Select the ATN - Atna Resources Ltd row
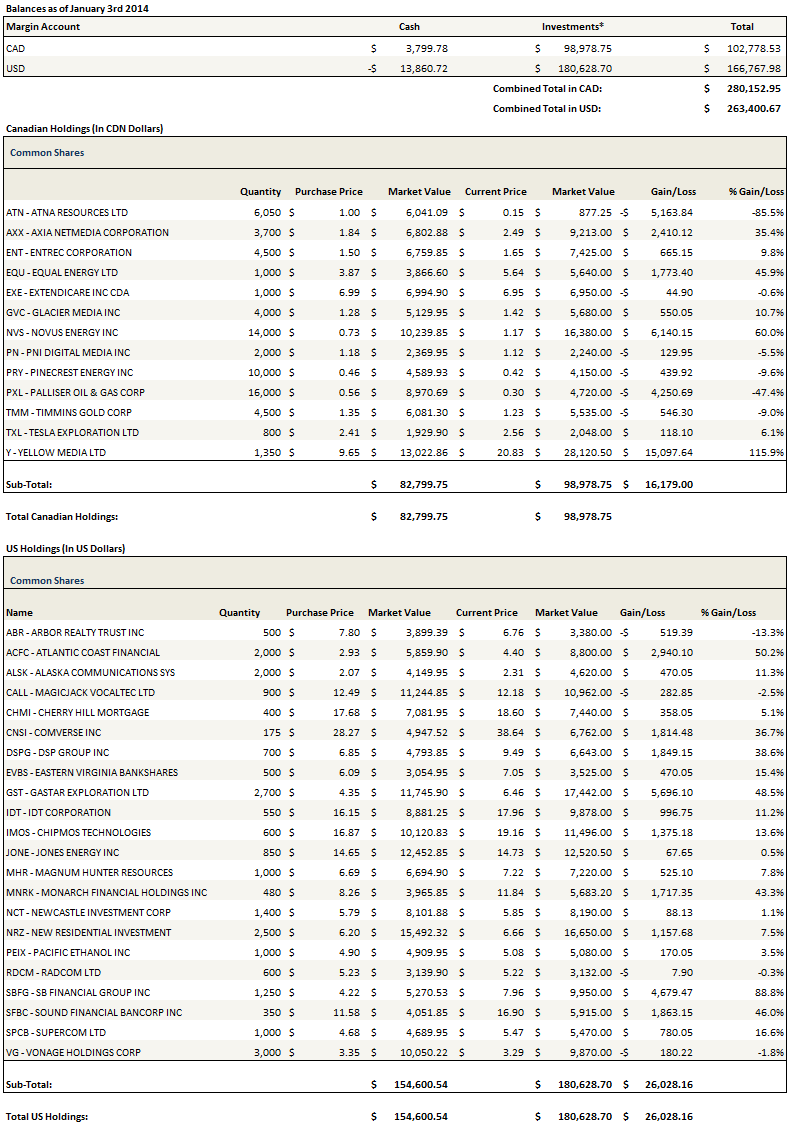 [66, 212]
